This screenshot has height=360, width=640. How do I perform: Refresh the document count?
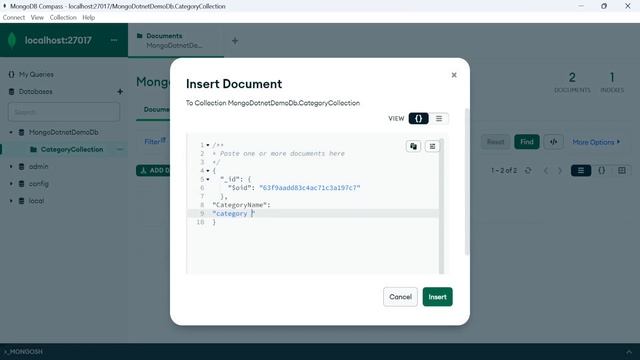(528, 171)
